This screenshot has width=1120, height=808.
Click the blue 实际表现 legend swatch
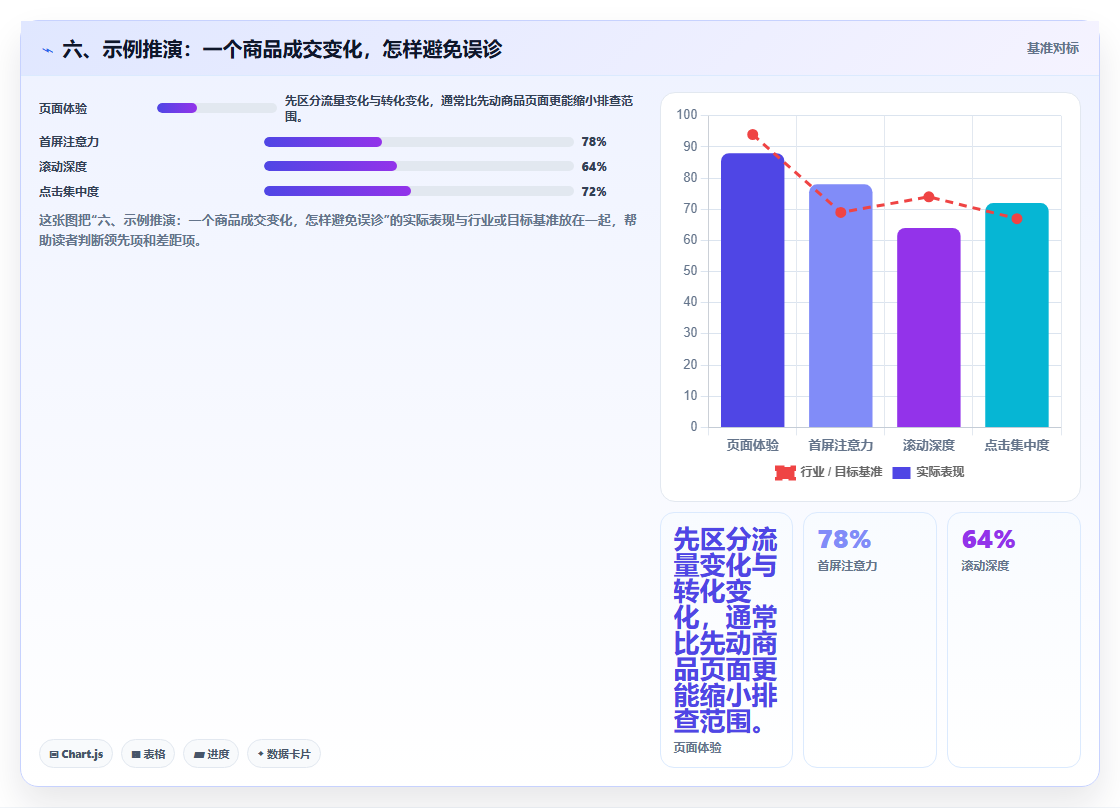tap(901, 472)
